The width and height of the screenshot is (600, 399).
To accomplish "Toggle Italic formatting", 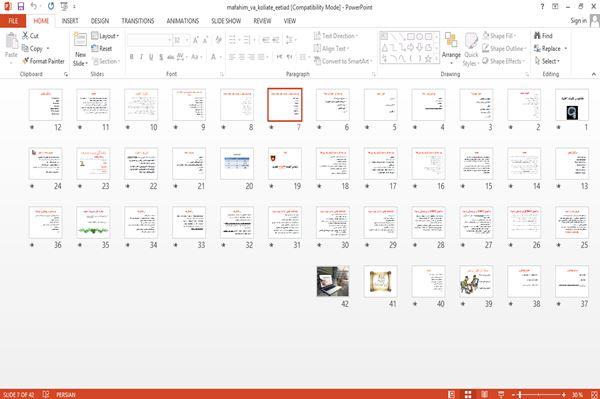I will tap(141, 57).
